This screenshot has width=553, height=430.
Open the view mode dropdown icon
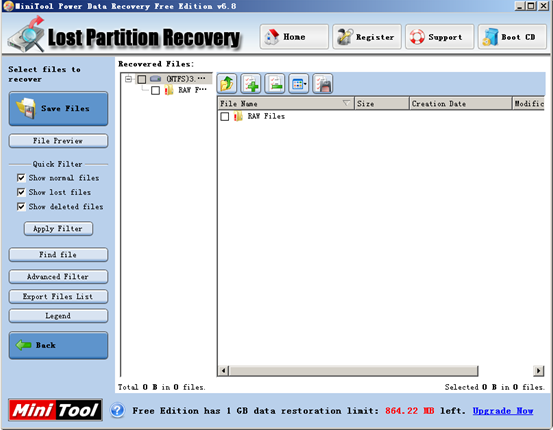[x=299, y=84]
